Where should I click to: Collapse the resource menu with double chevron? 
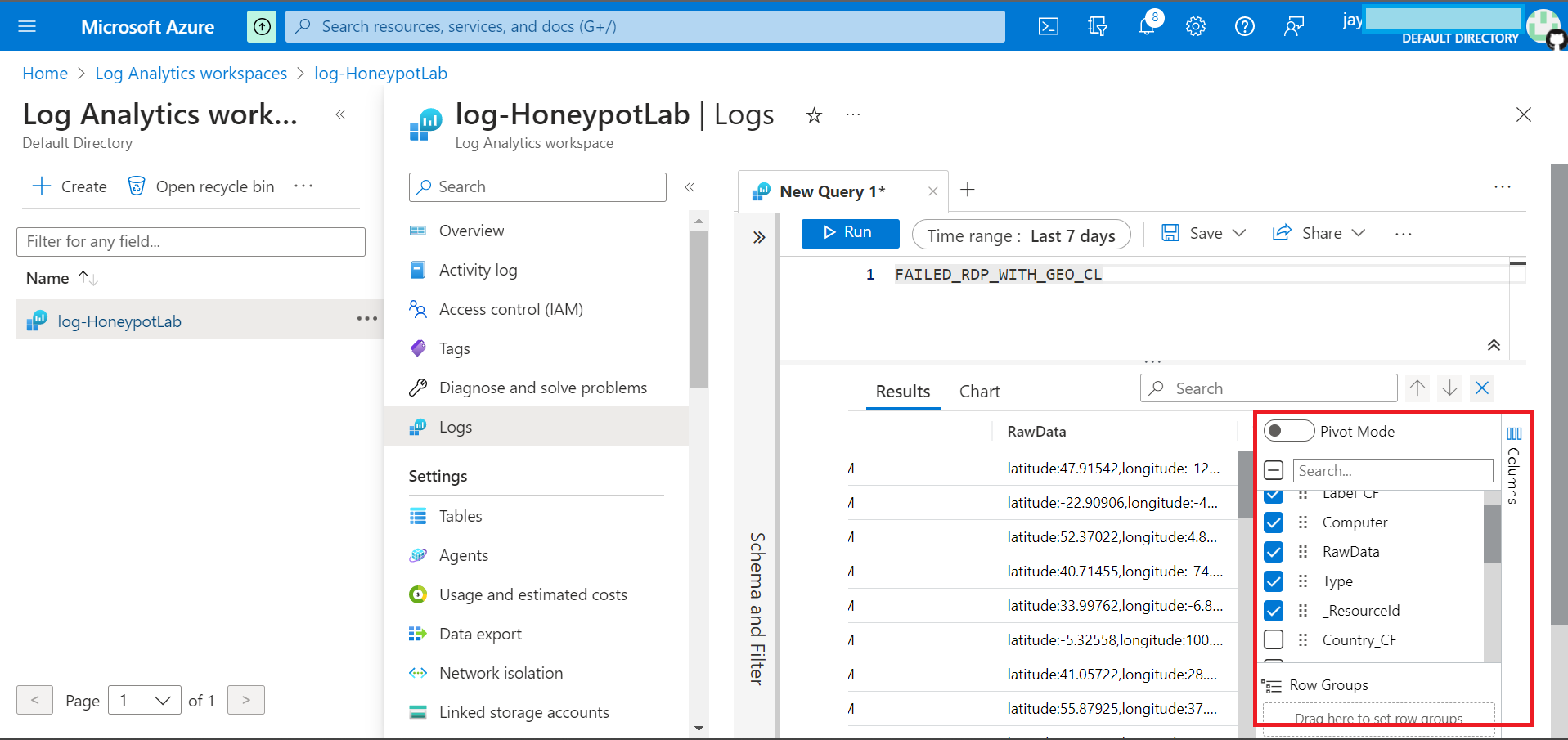point(690,187)
